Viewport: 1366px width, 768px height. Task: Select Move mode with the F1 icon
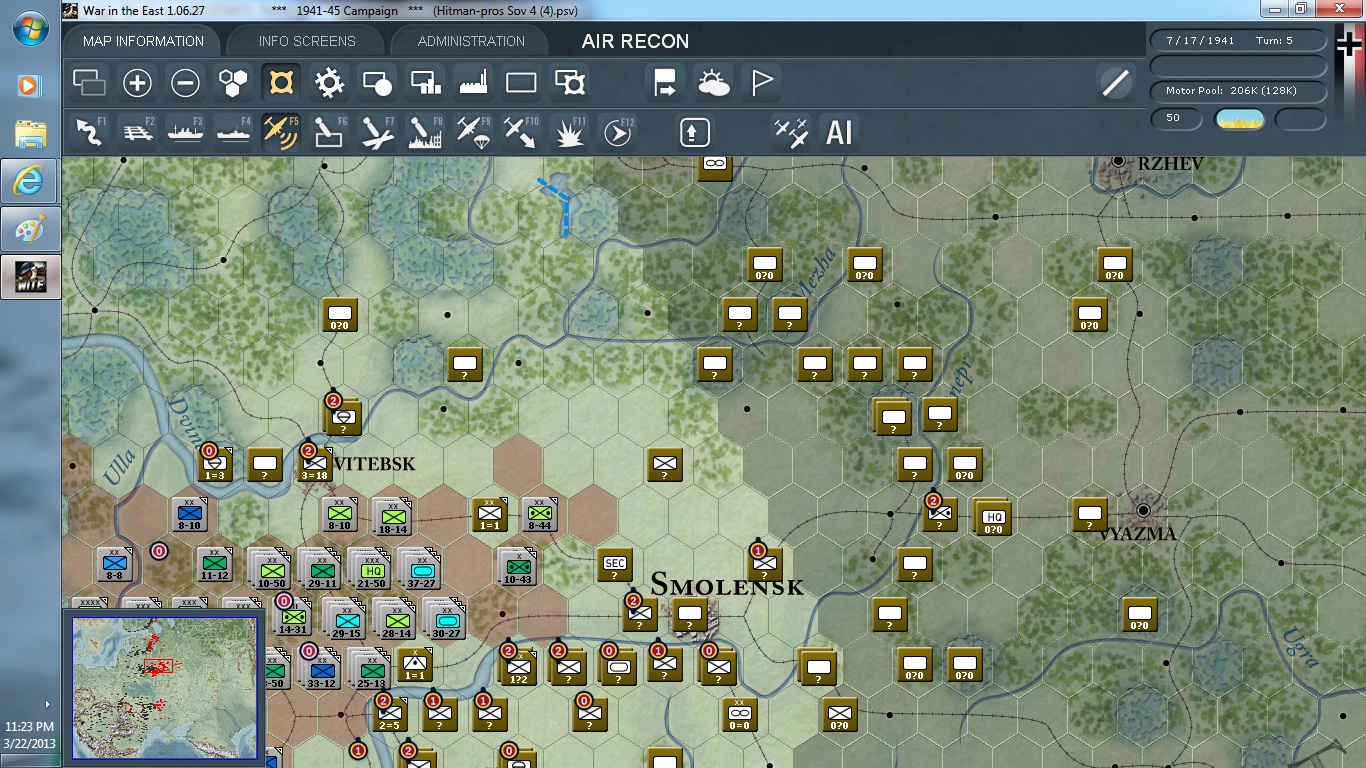90,132
